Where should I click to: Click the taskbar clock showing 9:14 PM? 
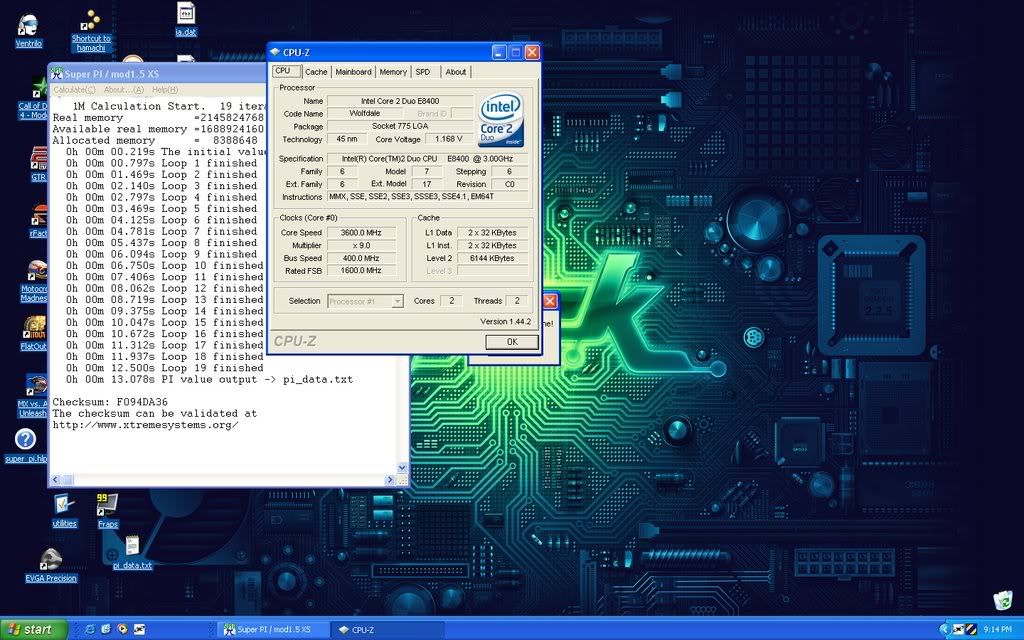998,630
